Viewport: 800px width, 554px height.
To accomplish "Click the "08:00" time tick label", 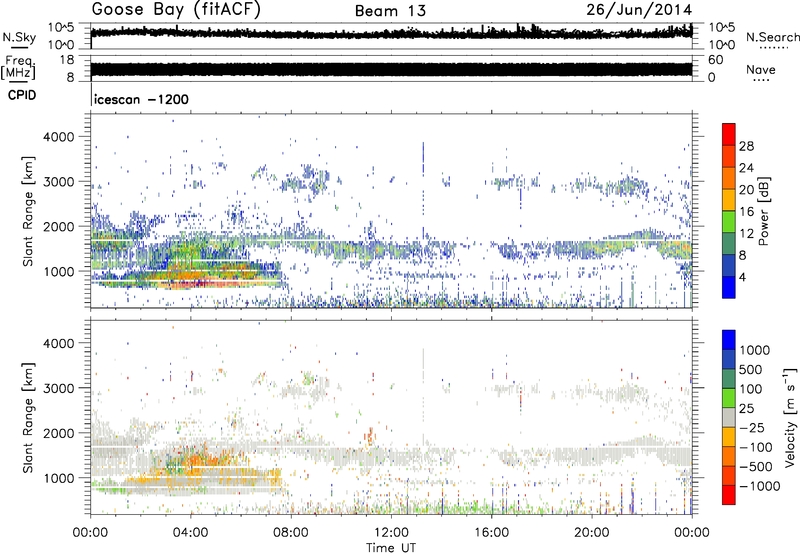I will (x=290, y=533).
